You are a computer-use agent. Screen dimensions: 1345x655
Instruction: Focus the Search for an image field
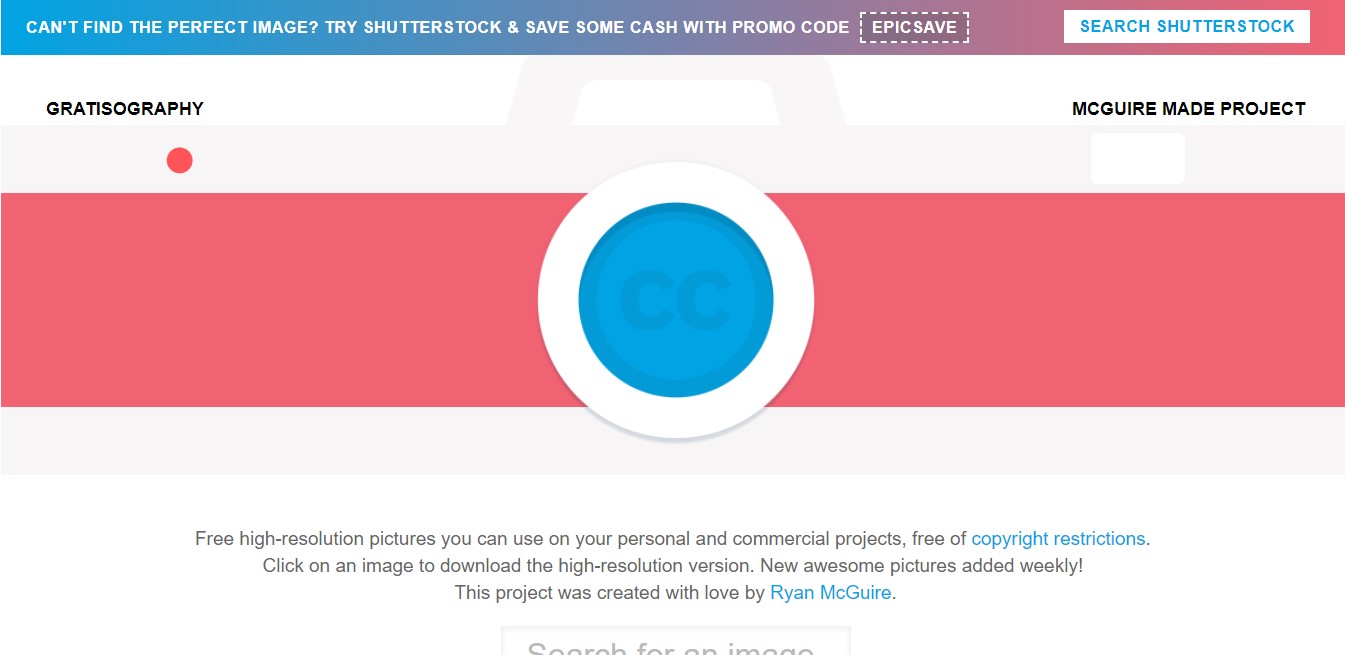675,645
